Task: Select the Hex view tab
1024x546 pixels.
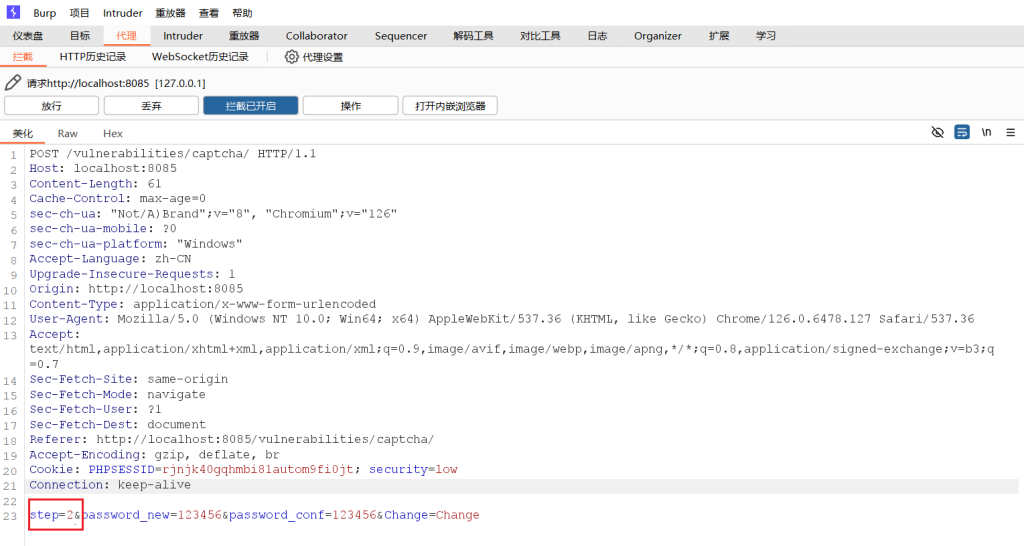Action: point(113,133)
